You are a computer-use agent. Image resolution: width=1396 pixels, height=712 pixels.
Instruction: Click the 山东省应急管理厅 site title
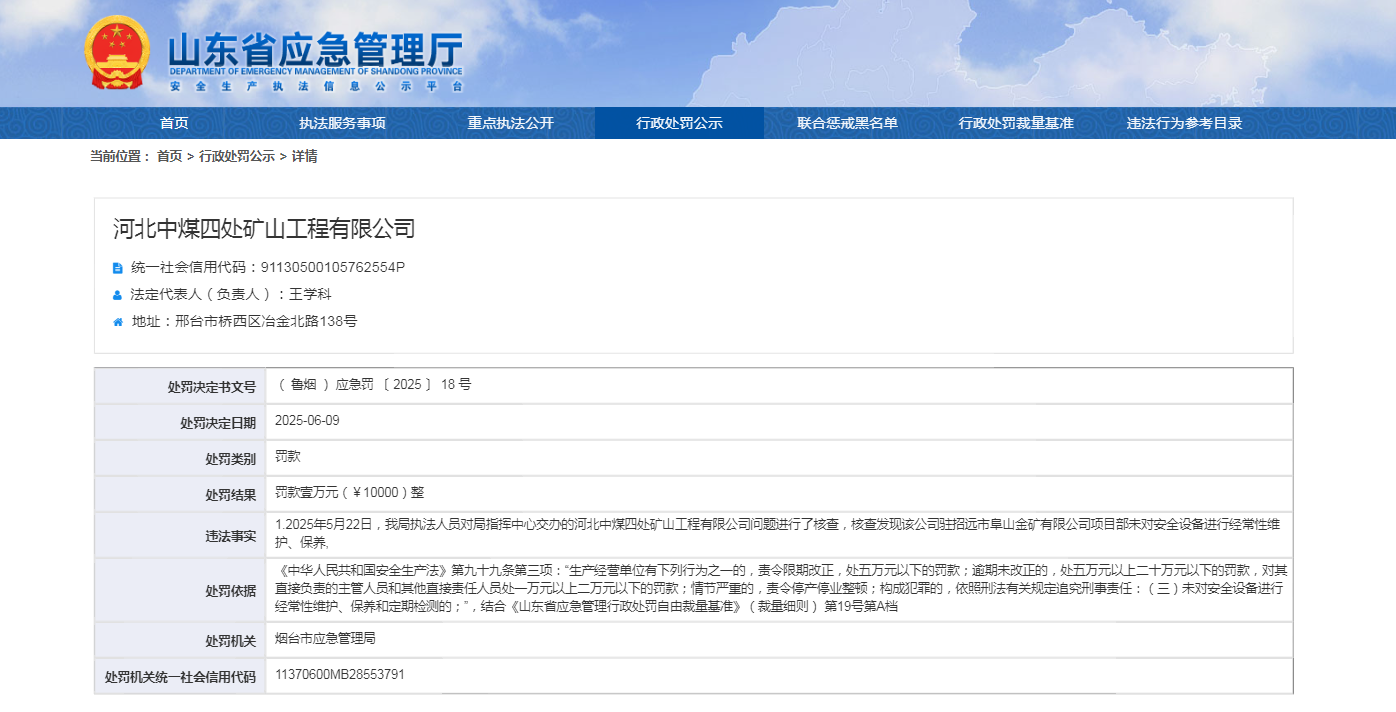[315, 48]
